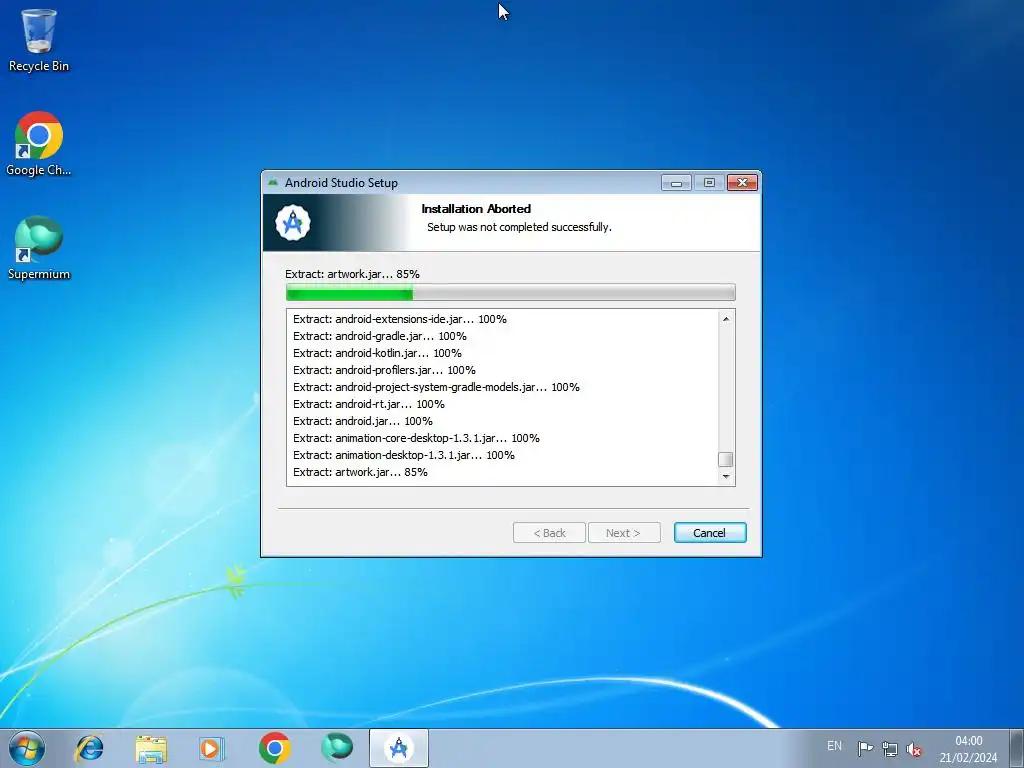
Task: Select log line android-rt.jar 100%
Action: tap(368, 404)
